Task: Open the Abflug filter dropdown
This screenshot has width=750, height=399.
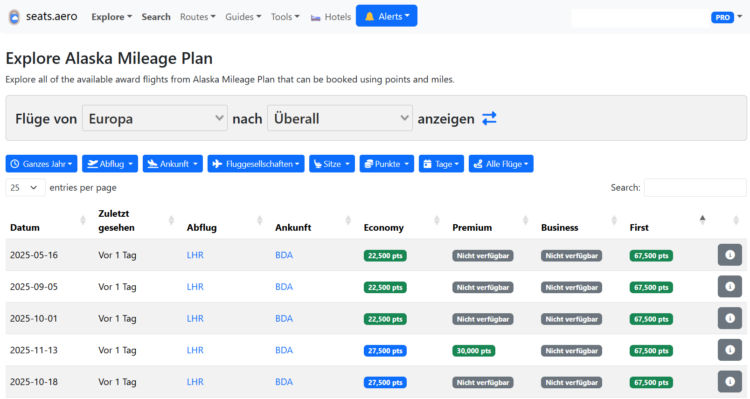Action: click(x=110, y=164)
